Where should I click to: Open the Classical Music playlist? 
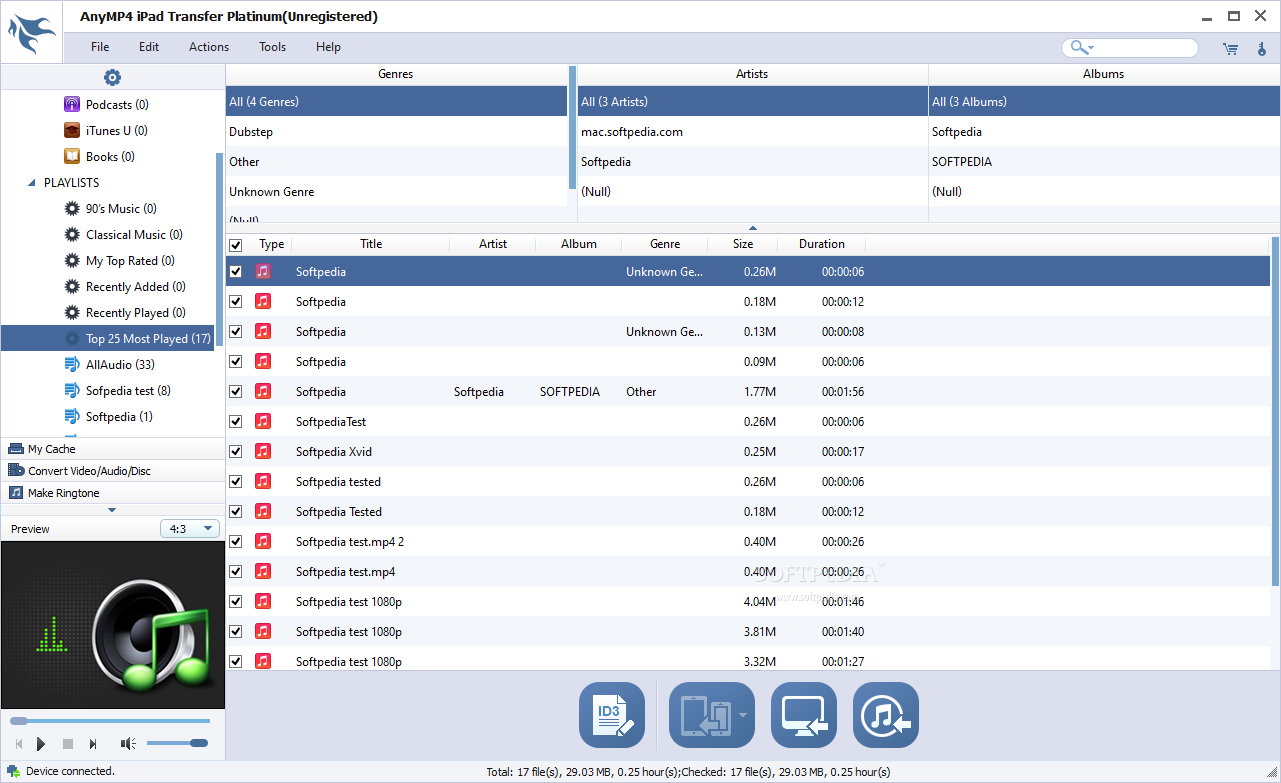[x=134, y=234]
